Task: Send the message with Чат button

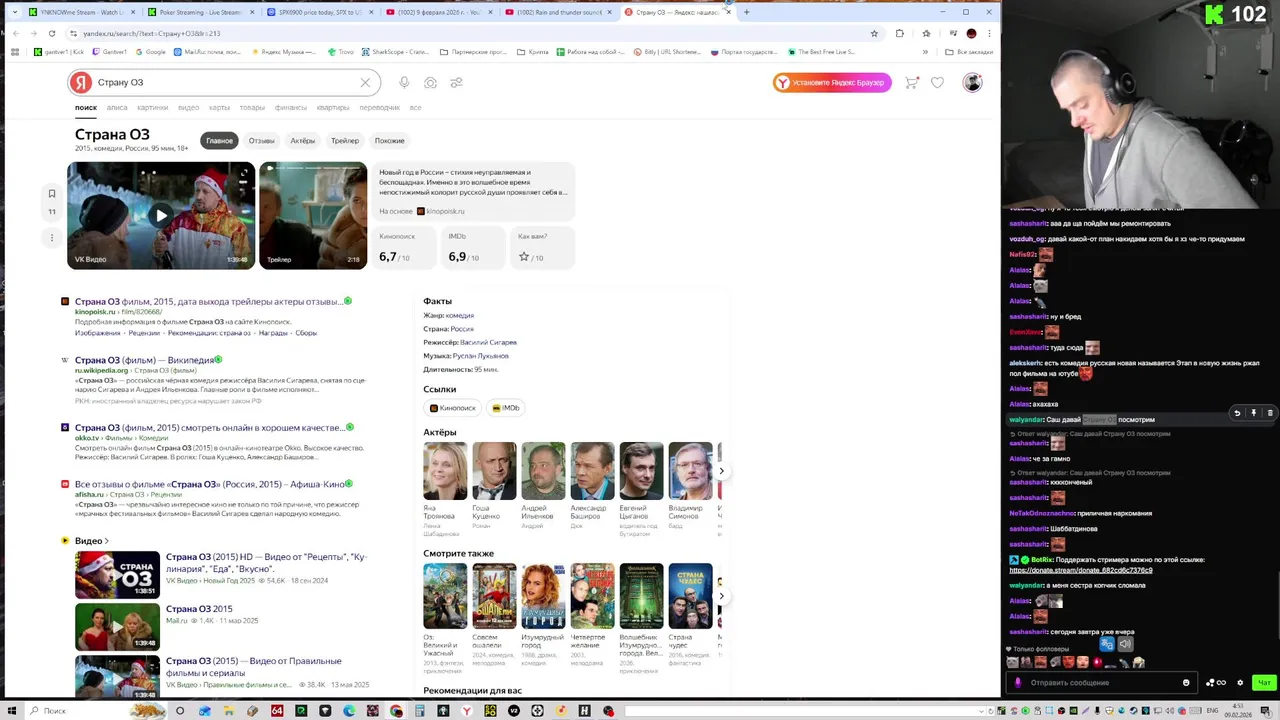Action: [1264, 683]
